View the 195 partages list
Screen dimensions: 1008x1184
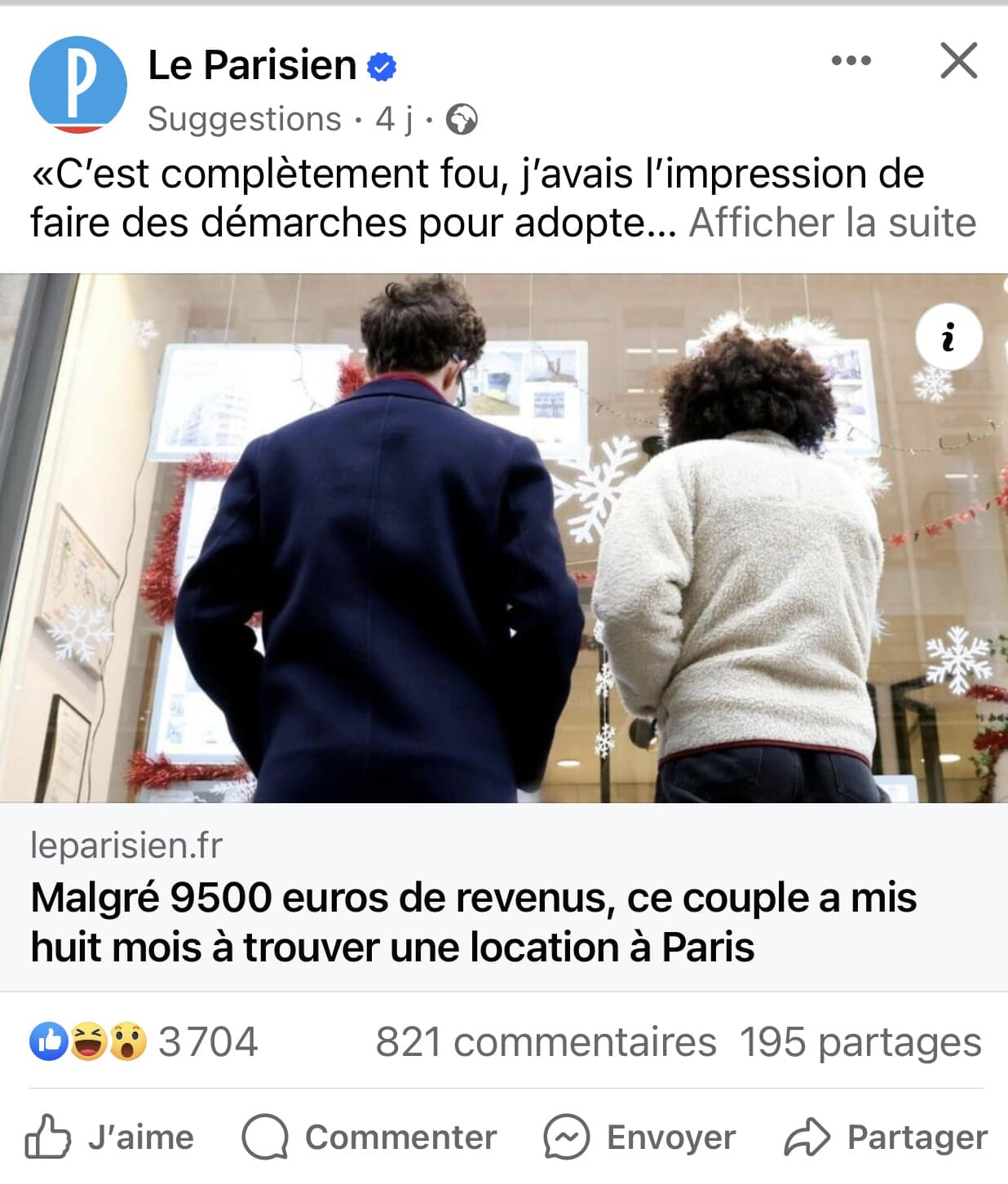coord(860,1042)
